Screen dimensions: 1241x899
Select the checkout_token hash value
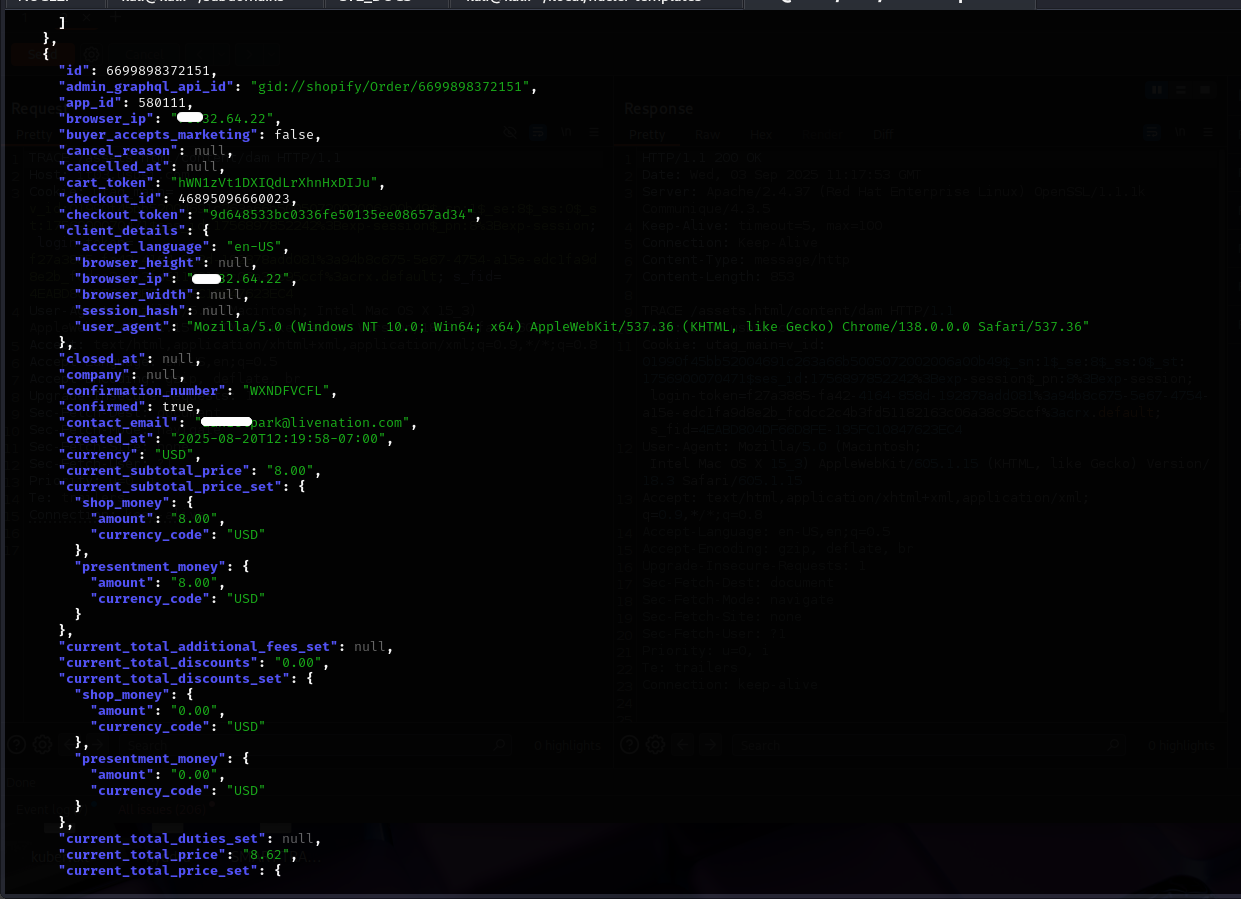pyautogui.click(x=339, y=214)
